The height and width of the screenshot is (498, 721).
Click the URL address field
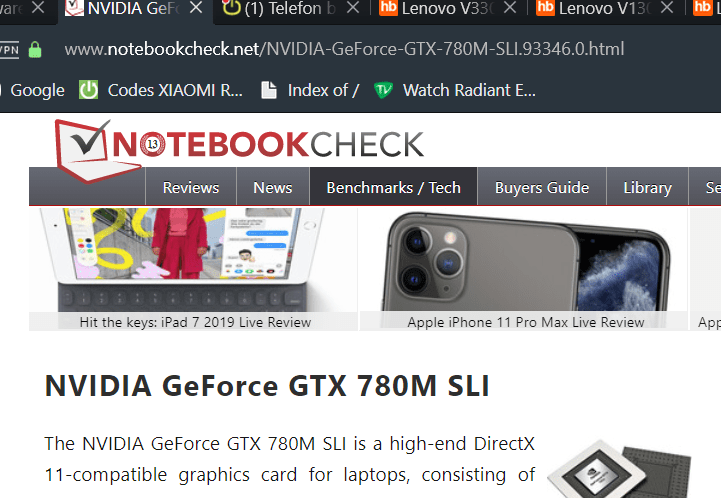[x=344, y=49]
